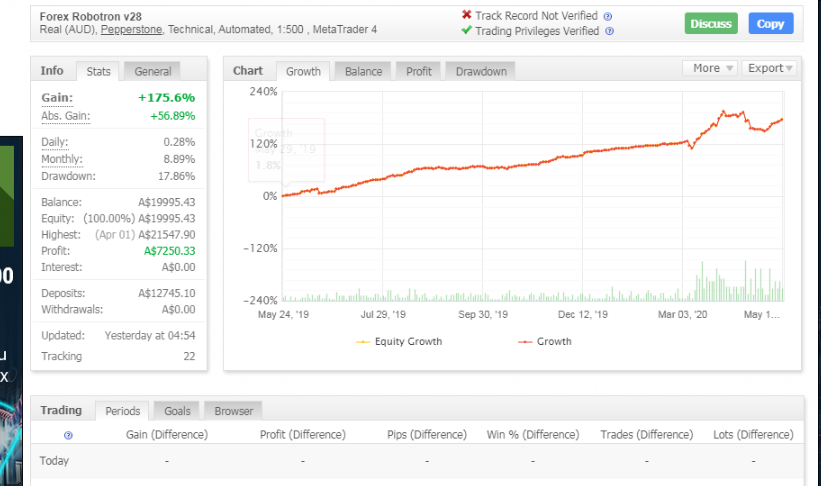Screen dimensions: 821x486
Task: Follow the Pepperstone broker link
Action: [x=131, y=30]
